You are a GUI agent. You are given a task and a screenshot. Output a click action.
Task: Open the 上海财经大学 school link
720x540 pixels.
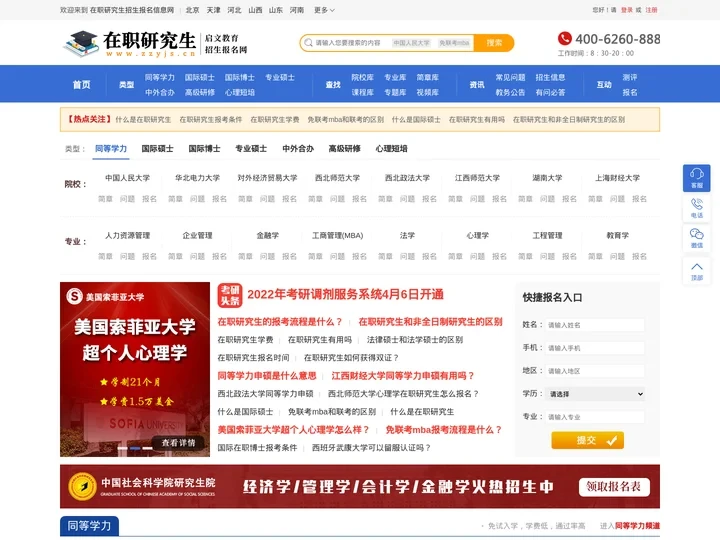click(x=617, y=178)
